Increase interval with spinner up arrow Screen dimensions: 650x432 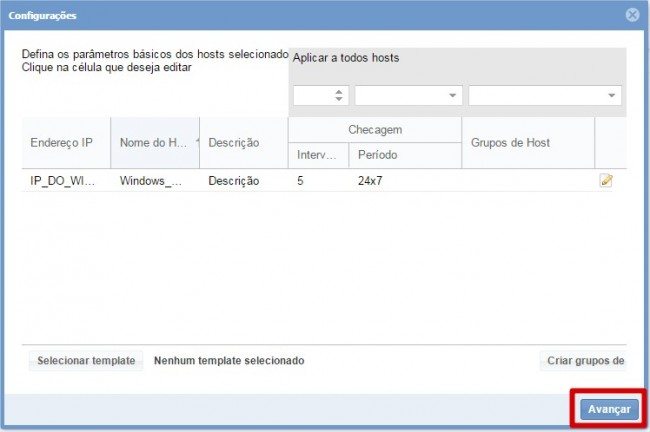click(338, 92)
